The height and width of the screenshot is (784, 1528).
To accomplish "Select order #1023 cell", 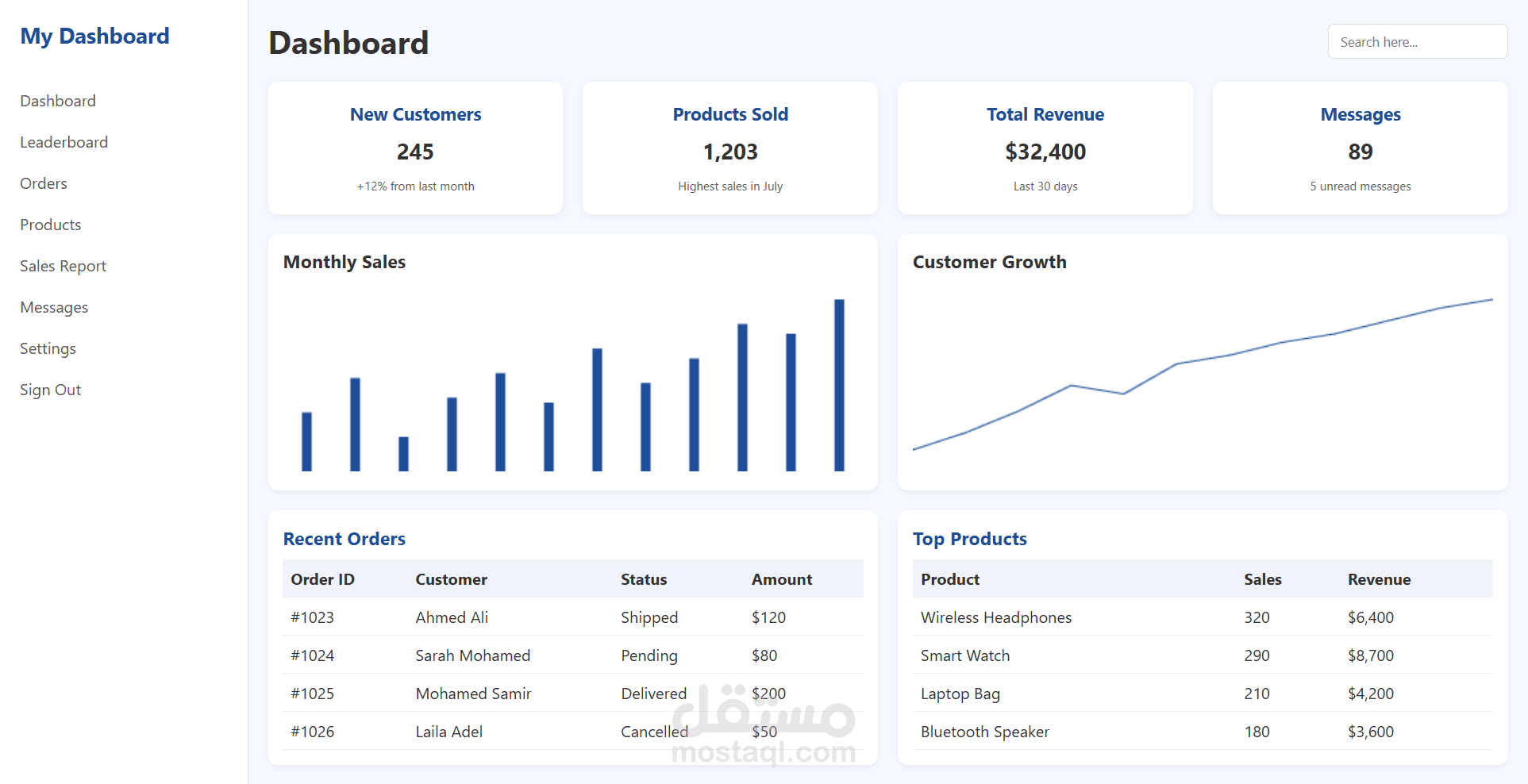I will click(312, 617).
